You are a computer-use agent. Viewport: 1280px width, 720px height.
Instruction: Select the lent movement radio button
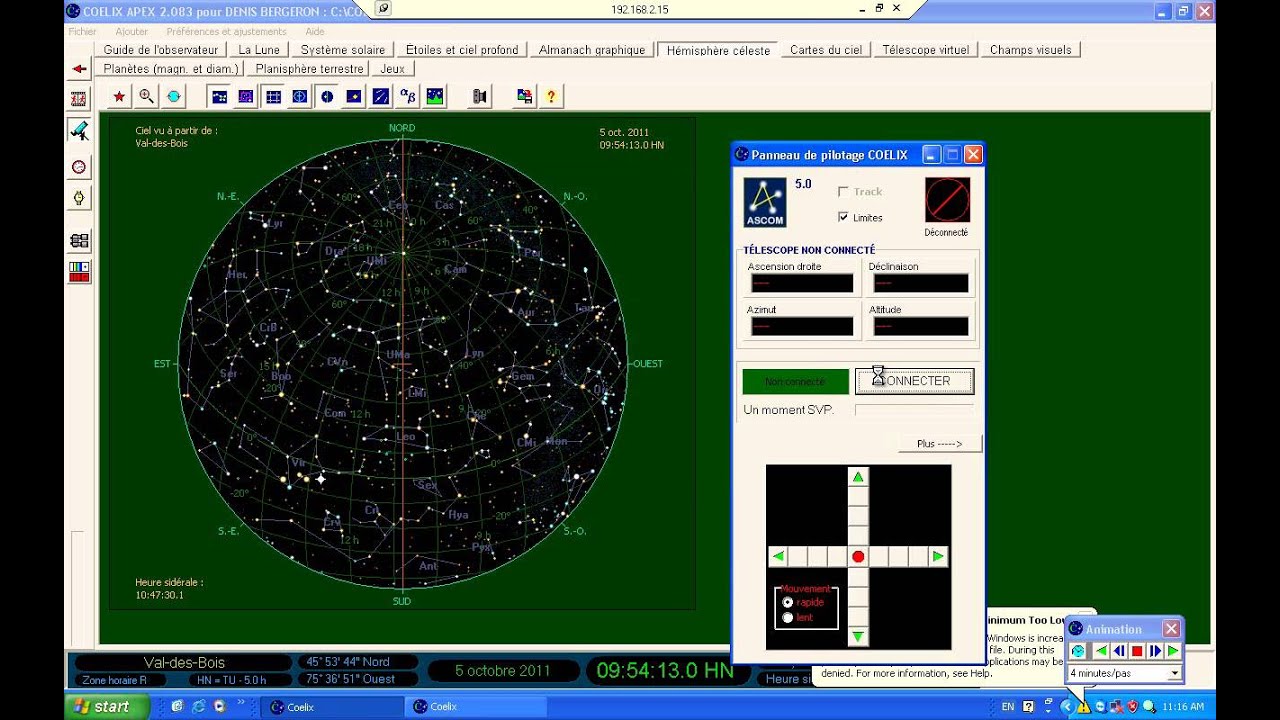(788, 618)
